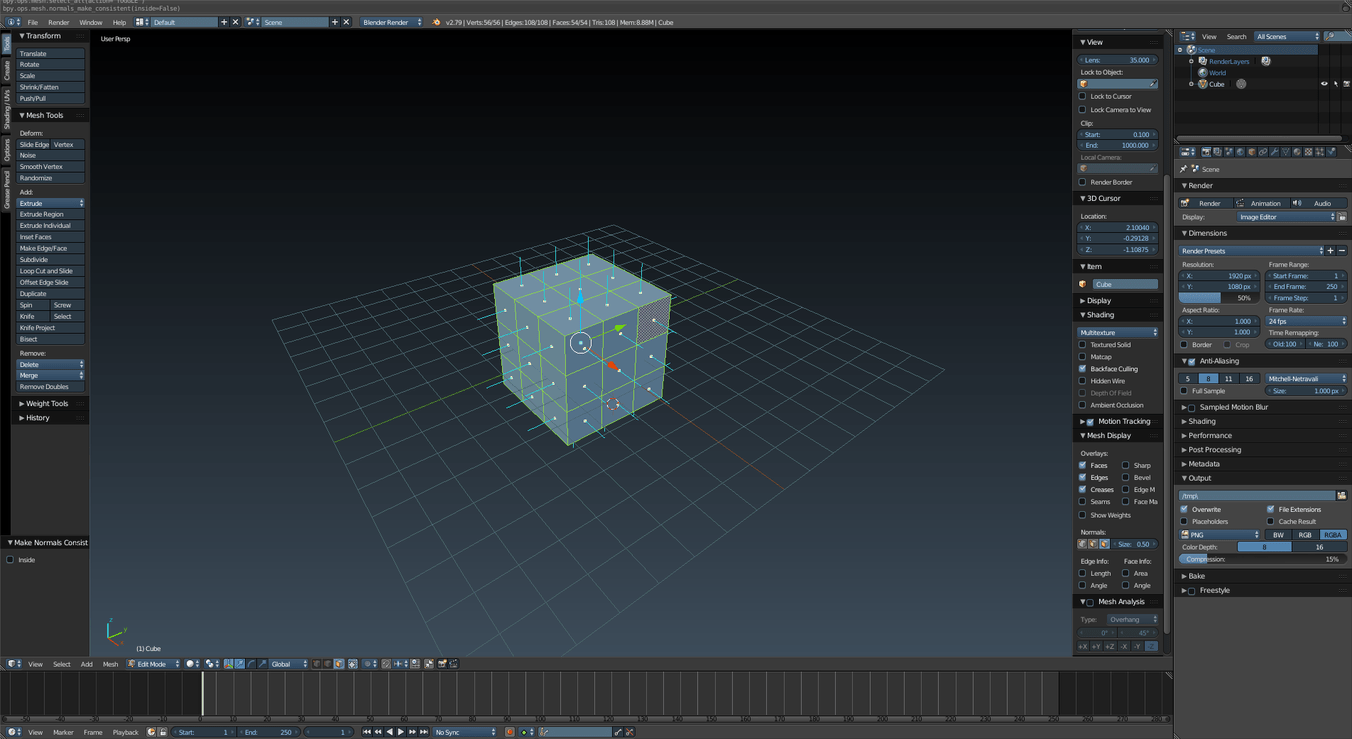This screenshot has height=739, width=1352.
Task: Open the Texture properties checker icon
Action: click(x=1308, y=152)
